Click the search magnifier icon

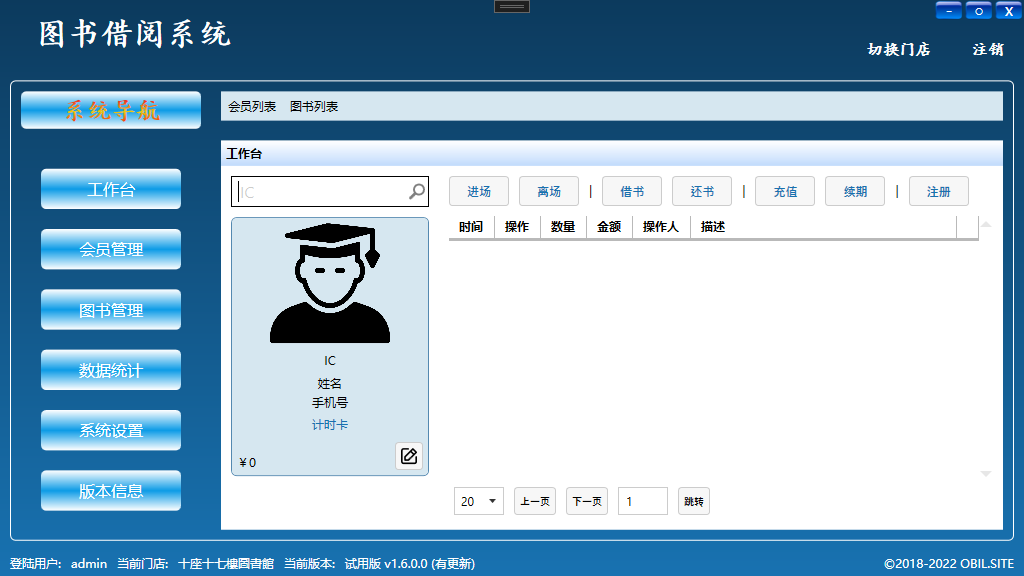coord(414,190)
